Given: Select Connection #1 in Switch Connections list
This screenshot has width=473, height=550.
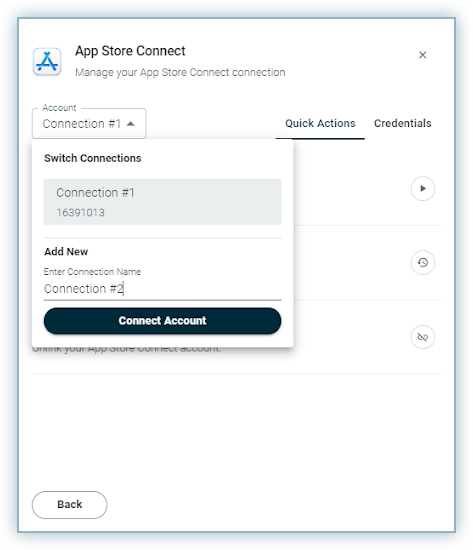Looking at the screenshot, I should pos(162,202).
